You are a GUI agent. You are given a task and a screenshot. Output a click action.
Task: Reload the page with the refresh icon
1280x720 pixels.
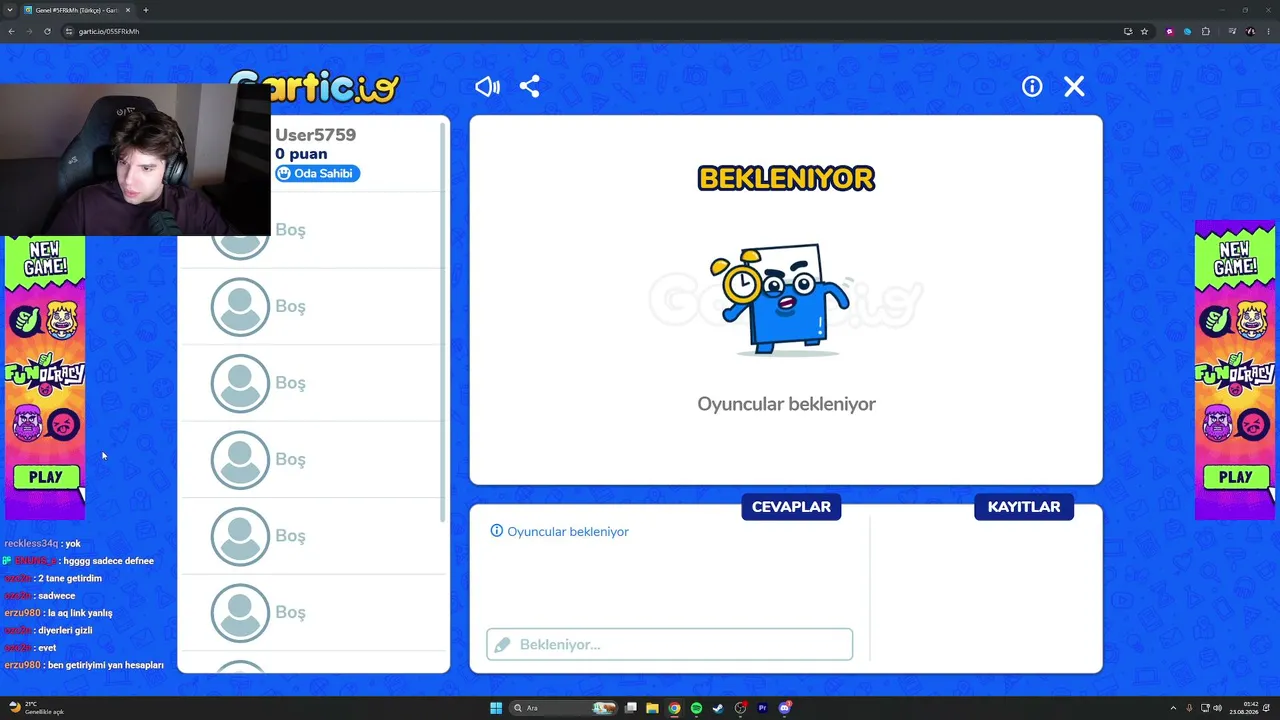pyautogui.click(x=47, y=31)
